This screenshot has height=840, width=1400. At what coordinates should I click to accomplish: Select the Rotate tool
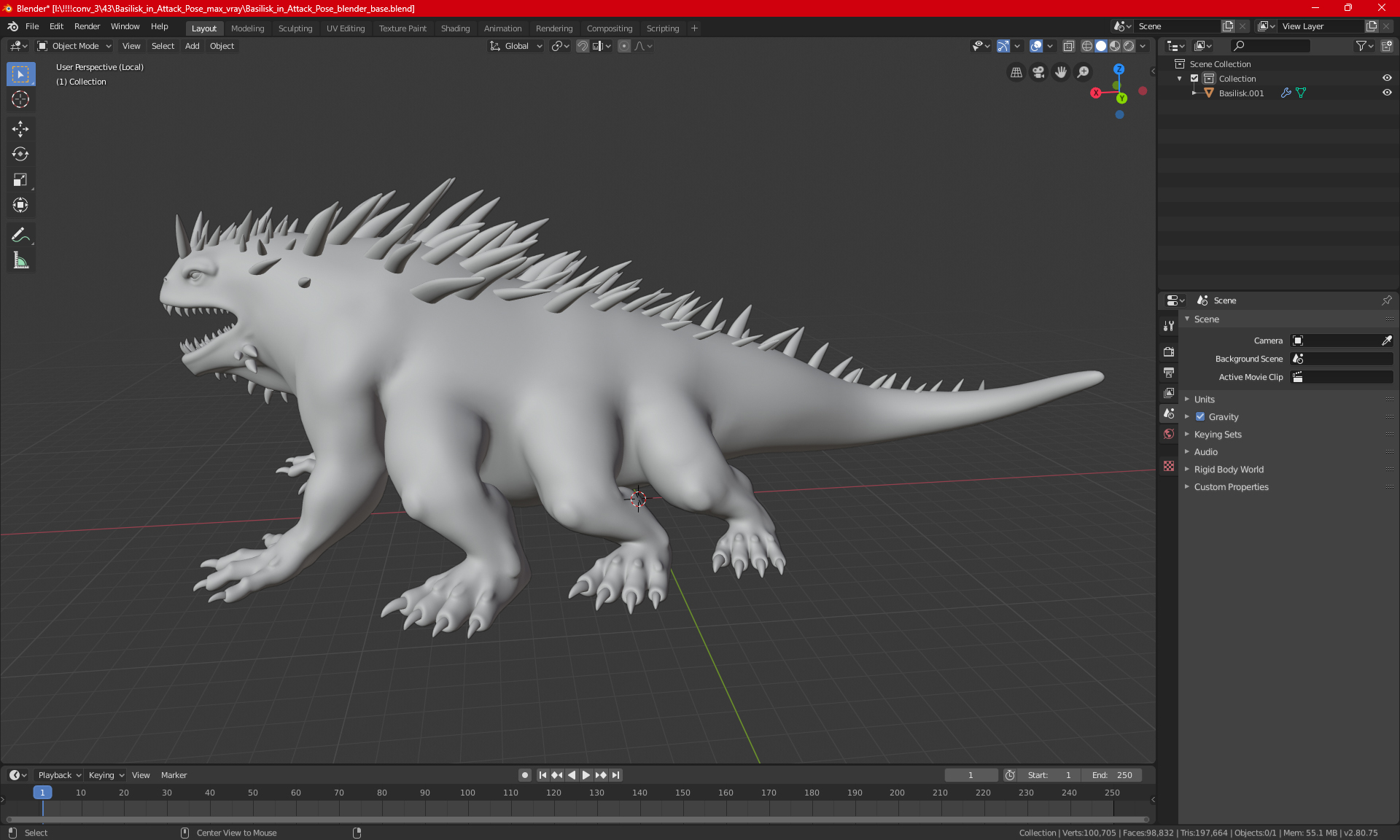point(20,155)
